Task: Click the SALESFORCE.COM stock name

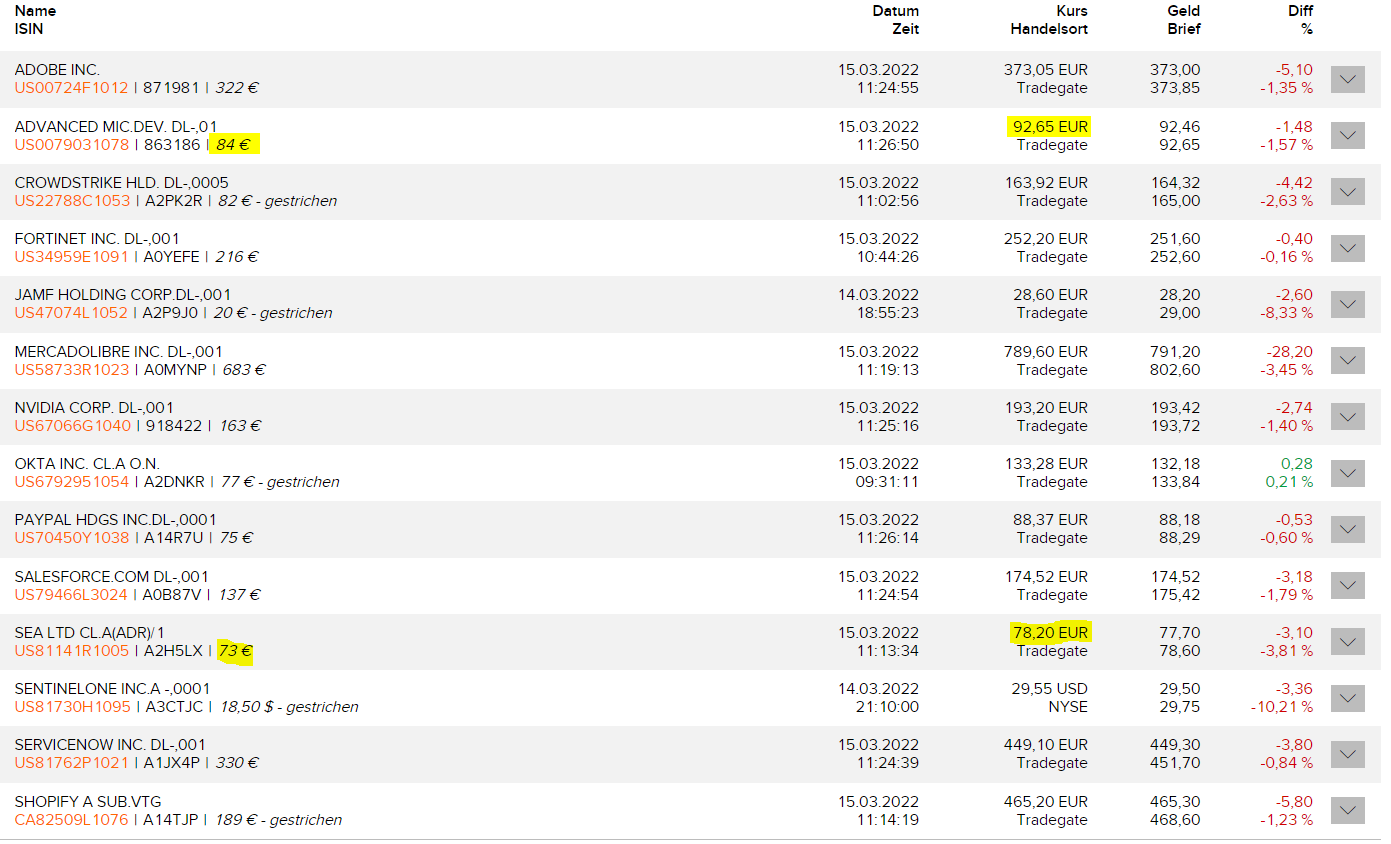Action: pyautogui.click(x=112, y=577)
